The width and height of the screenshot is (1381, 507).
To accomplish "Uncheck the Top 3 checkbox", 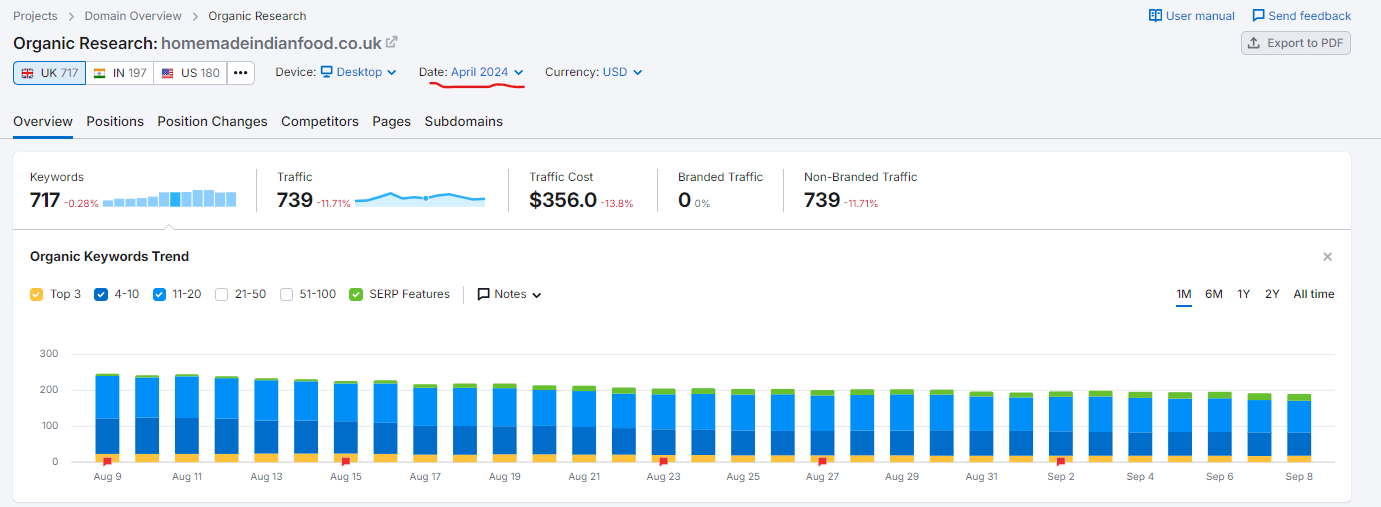I will click(37, 294).
